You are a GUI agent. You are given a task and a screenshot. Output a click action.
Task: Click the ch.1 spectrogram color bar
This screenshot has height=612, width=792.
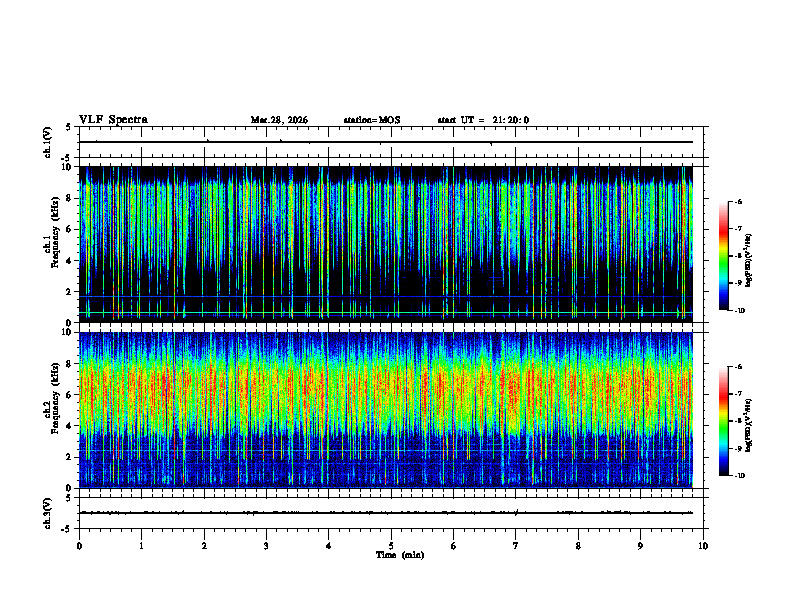point(723,256)
